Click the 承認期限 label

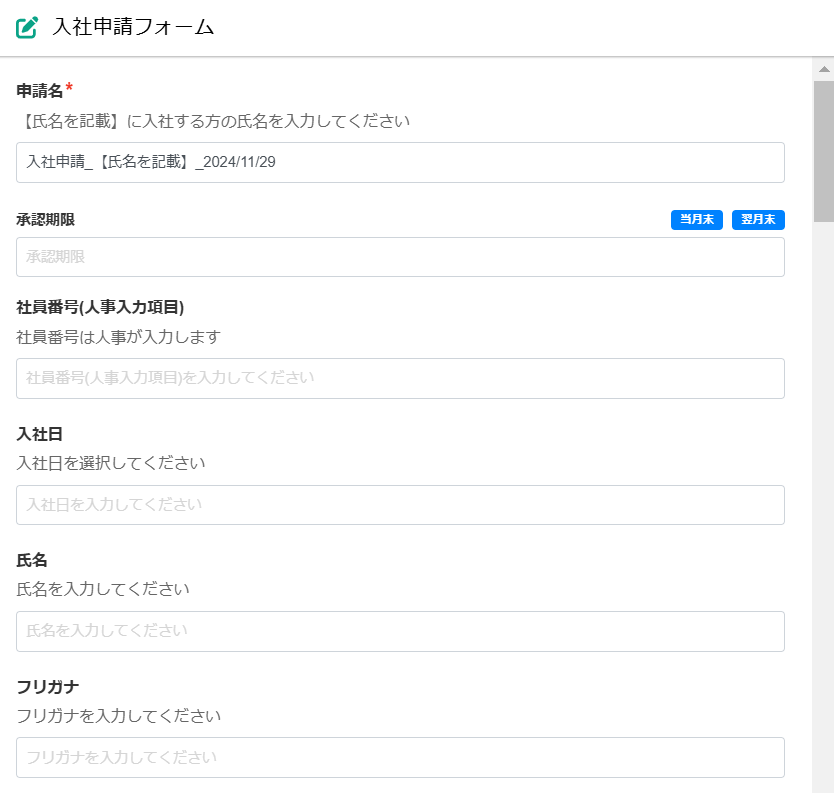pos(45,220)
